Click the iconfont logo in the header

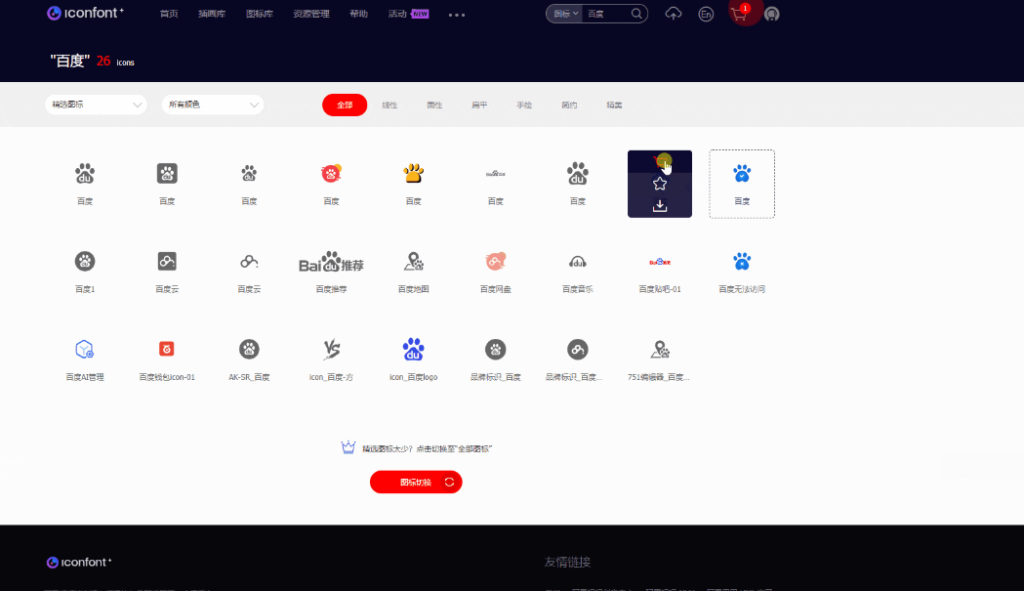(x=85, y=13)
